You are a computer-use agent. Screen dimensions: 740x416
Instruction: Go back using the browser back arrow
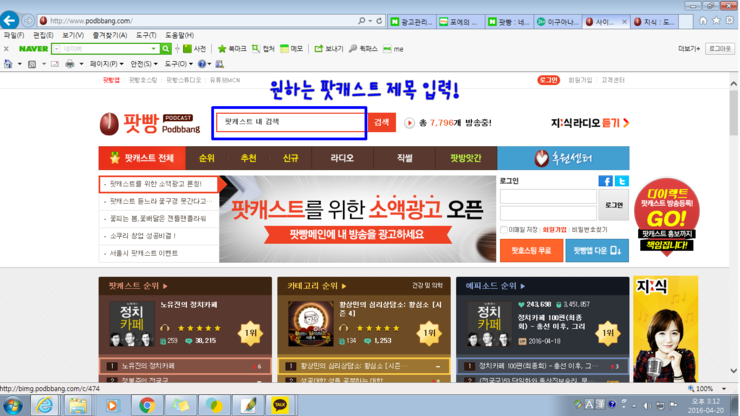tap(9, 20)
